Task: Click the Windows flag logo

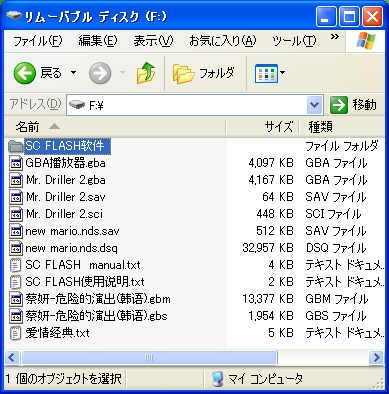Action: [366, 41]
